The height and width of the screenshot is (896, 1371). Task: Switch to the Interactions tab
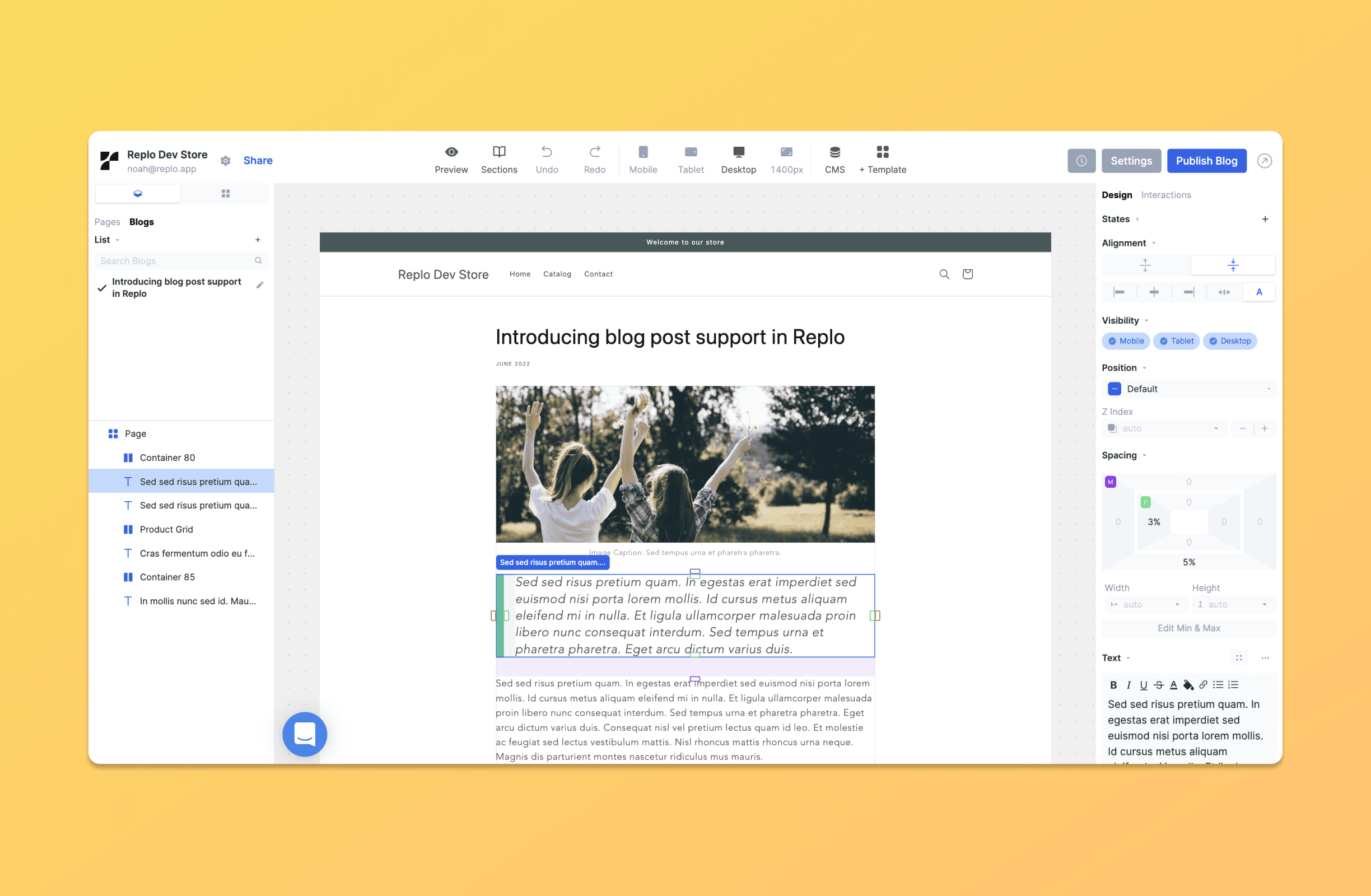tap(1166, 195)
